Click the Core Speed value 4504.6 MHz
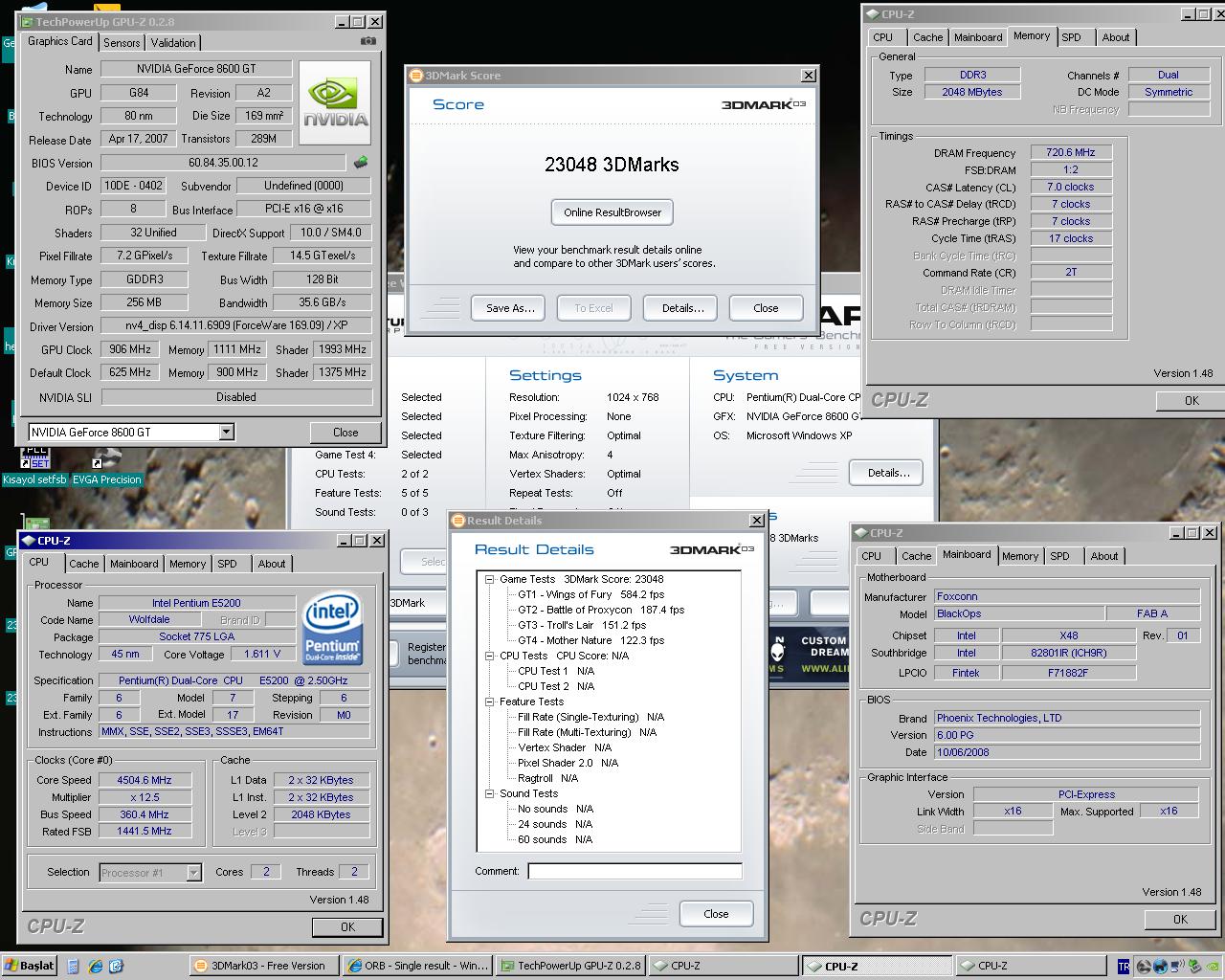Viewport: 1225px width, 980px height. coord(145,780)
